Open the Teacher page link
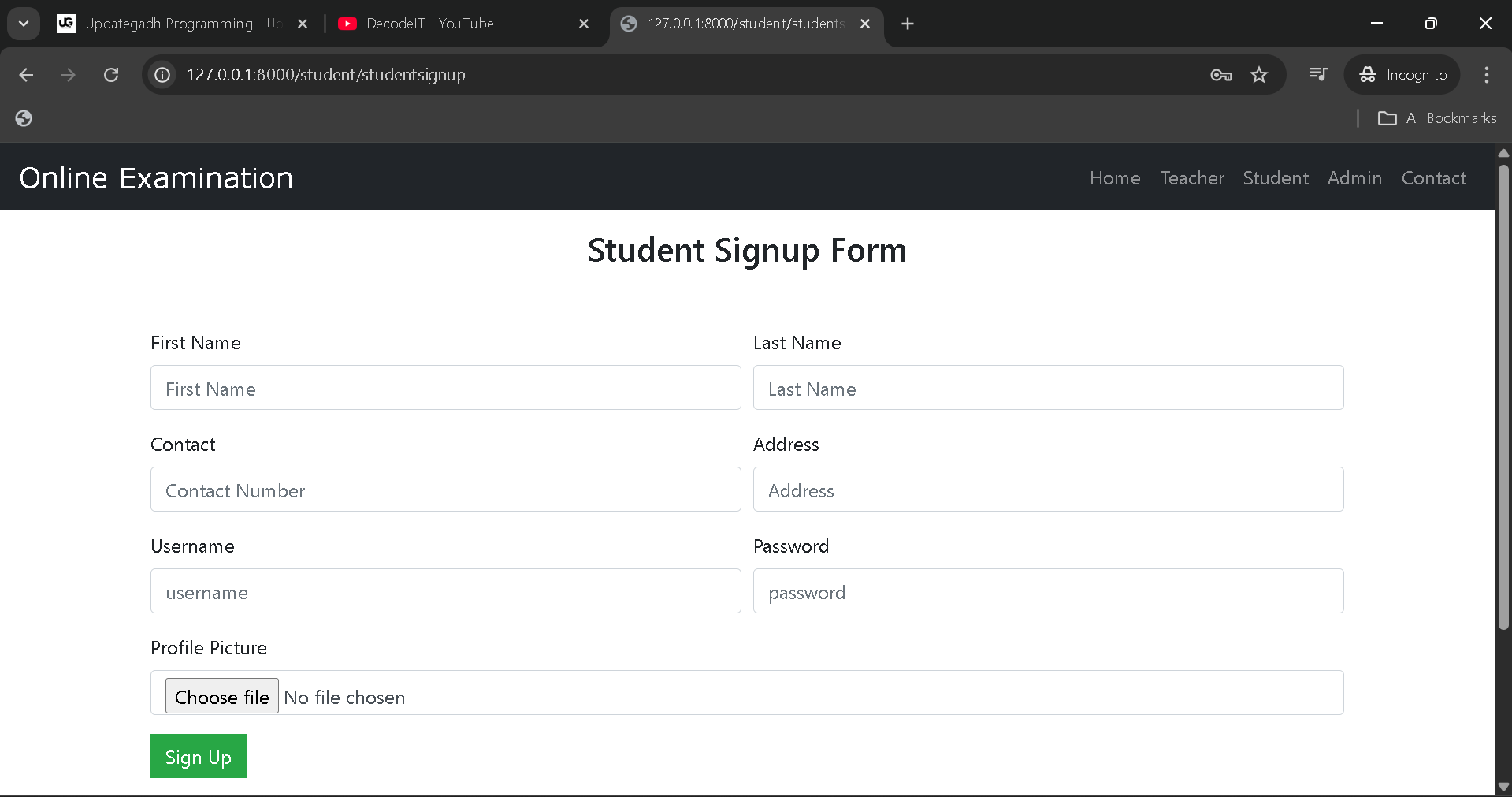The width and height of the screenshot is (1512, 797). click(1191, 178)
